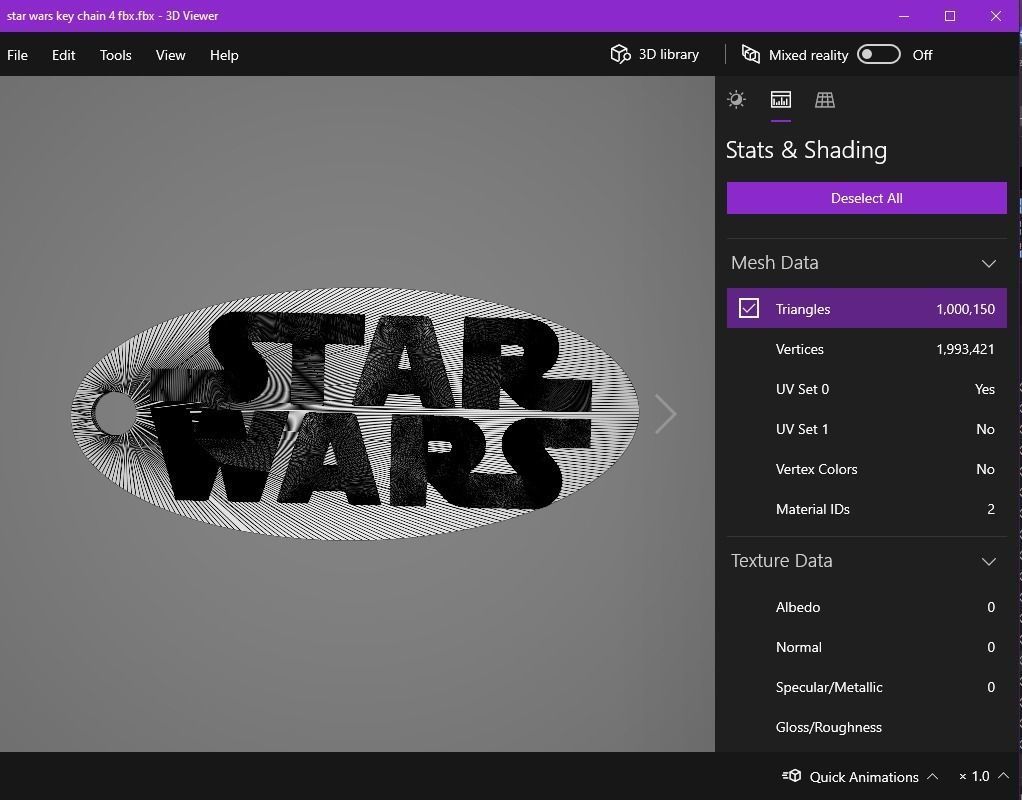1022x800 pixels.
Task: Expand the Quick Animations chevron
Action: coord(933,776)
